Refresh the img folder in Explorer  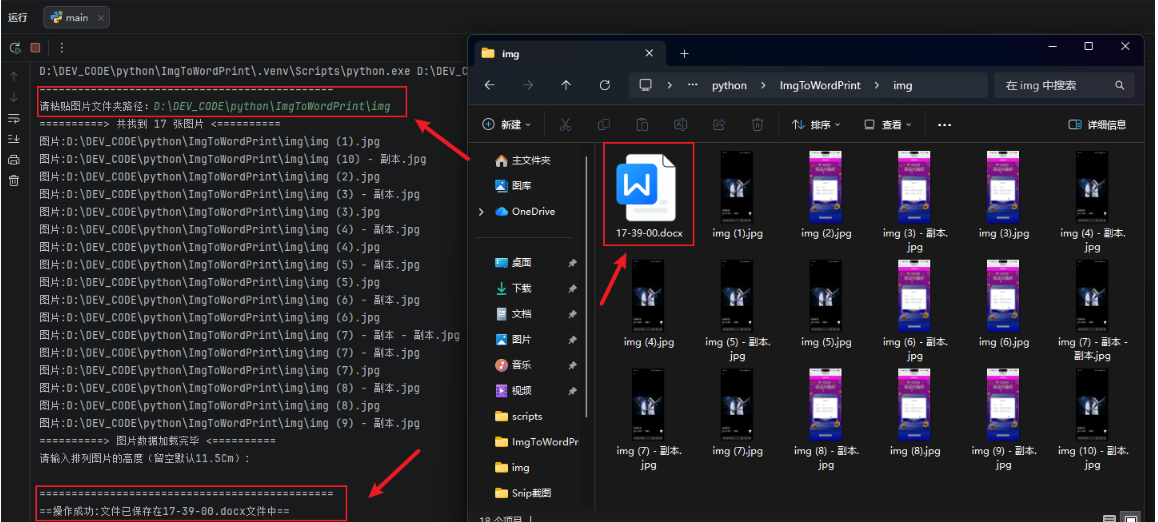coord(605,85)
